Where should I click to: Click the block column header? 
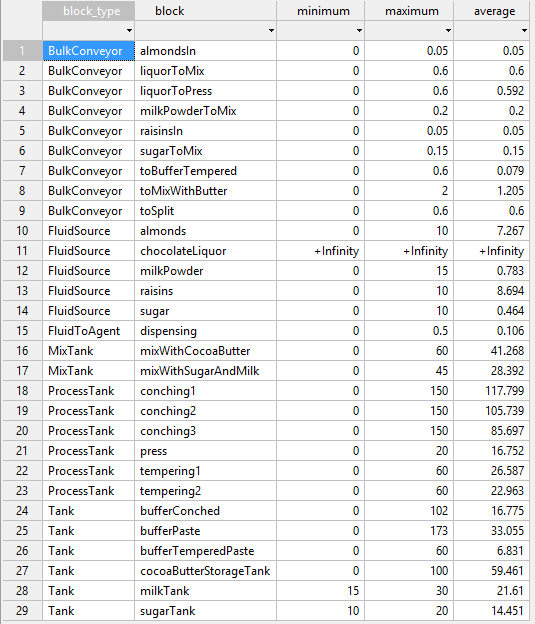coord(205,11)
